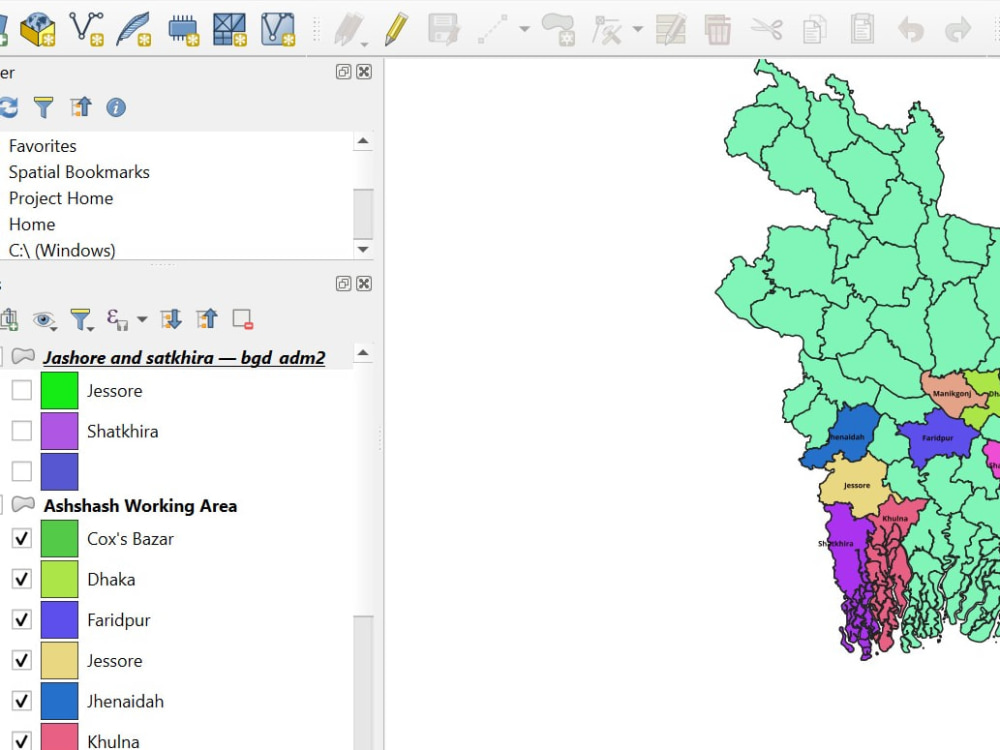Uncheck Khulna category

point(22,740)
